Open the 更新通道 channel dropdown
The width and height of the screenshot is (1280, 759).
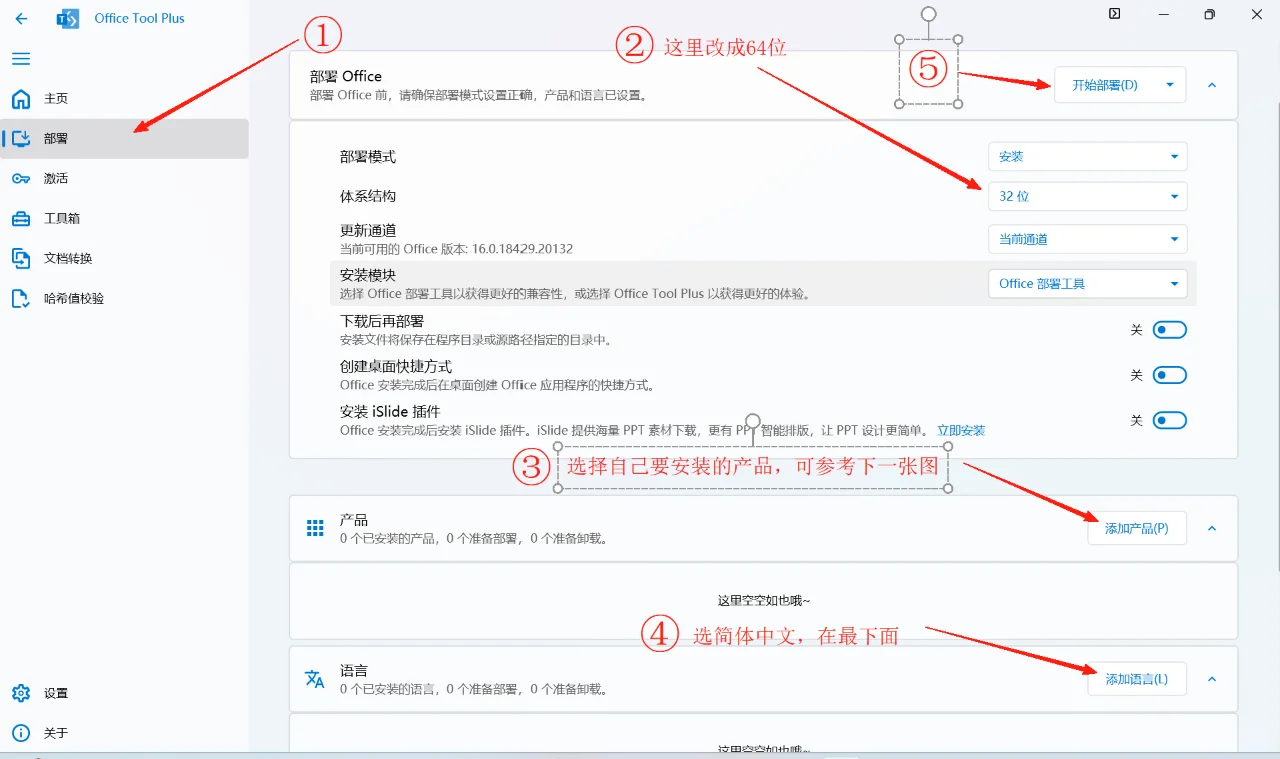[1087, 239]
